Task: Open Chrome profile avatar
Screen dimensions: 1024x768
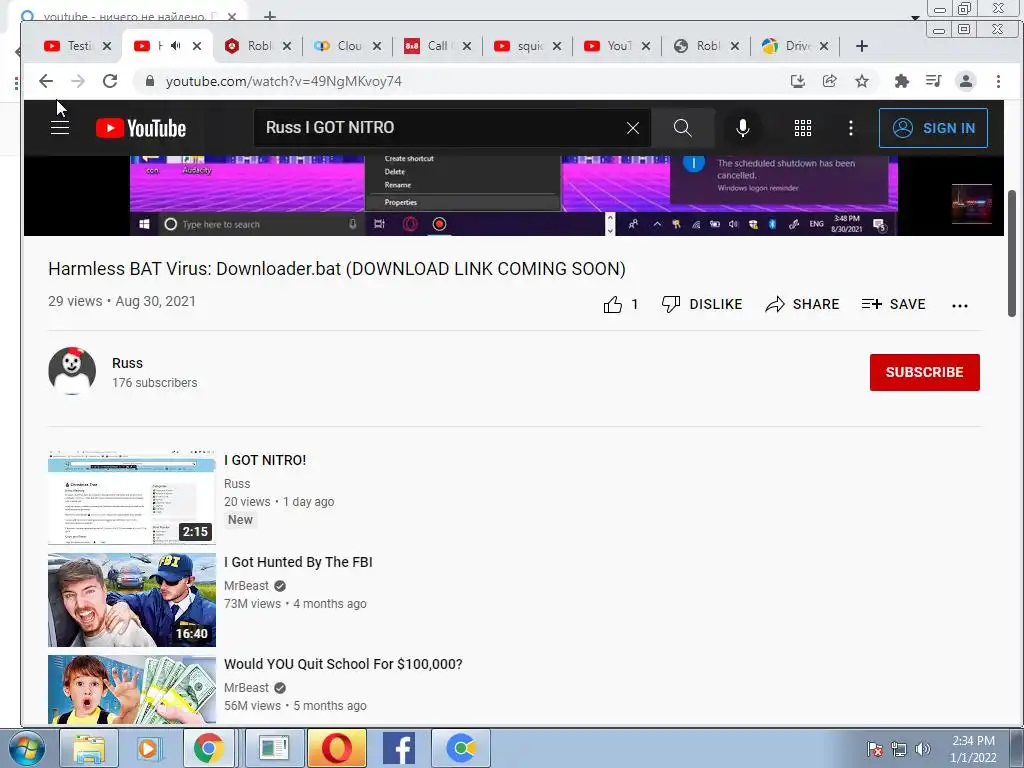Action: tap(966, 81)
